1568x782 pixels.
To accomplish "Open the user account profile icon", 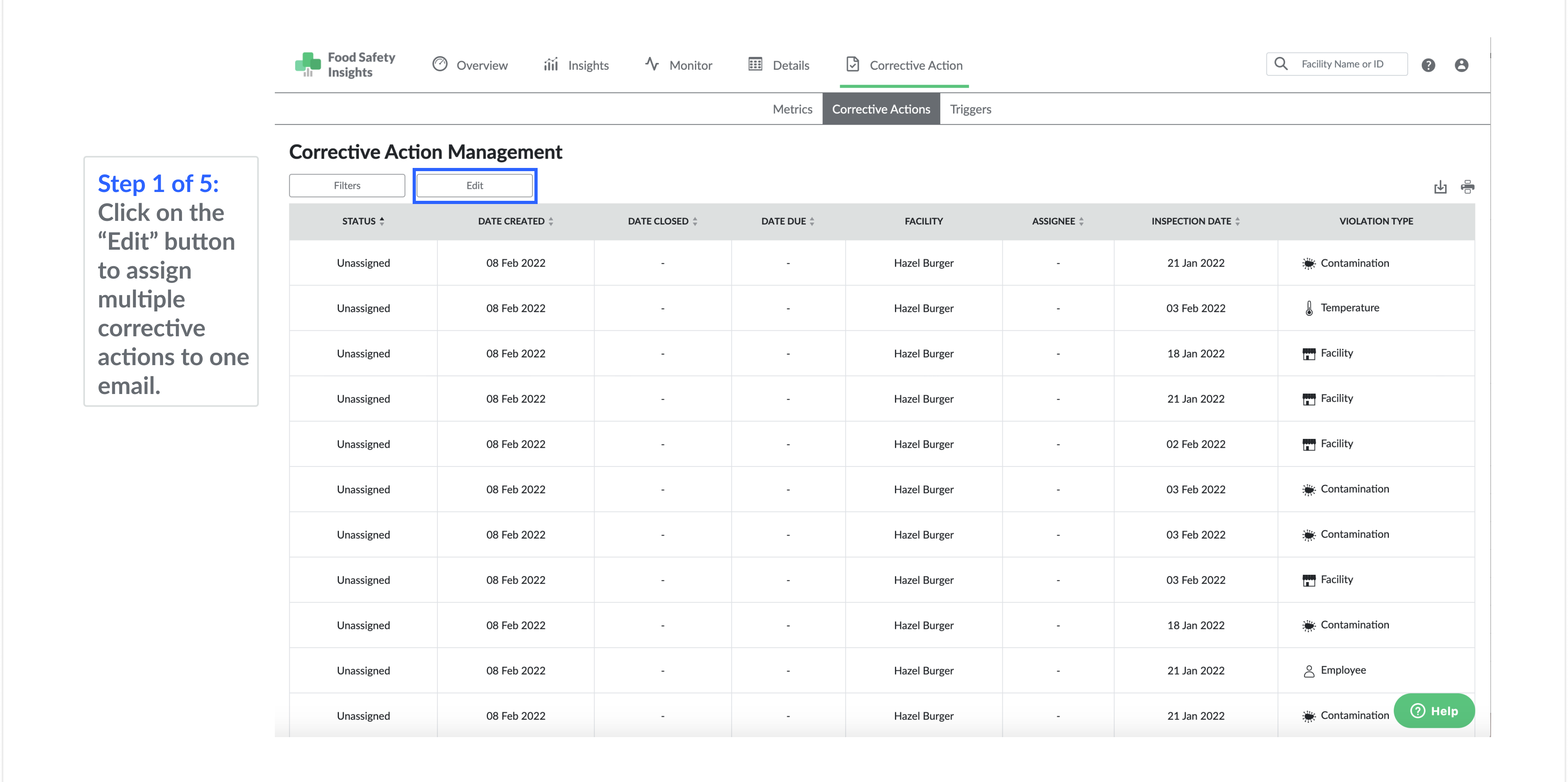I will click(x=1461, y=65).
